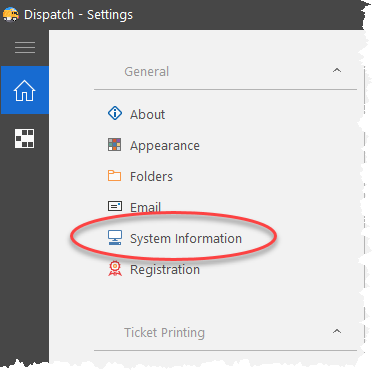Click the orange Folders icon

(x=114, y=176)
